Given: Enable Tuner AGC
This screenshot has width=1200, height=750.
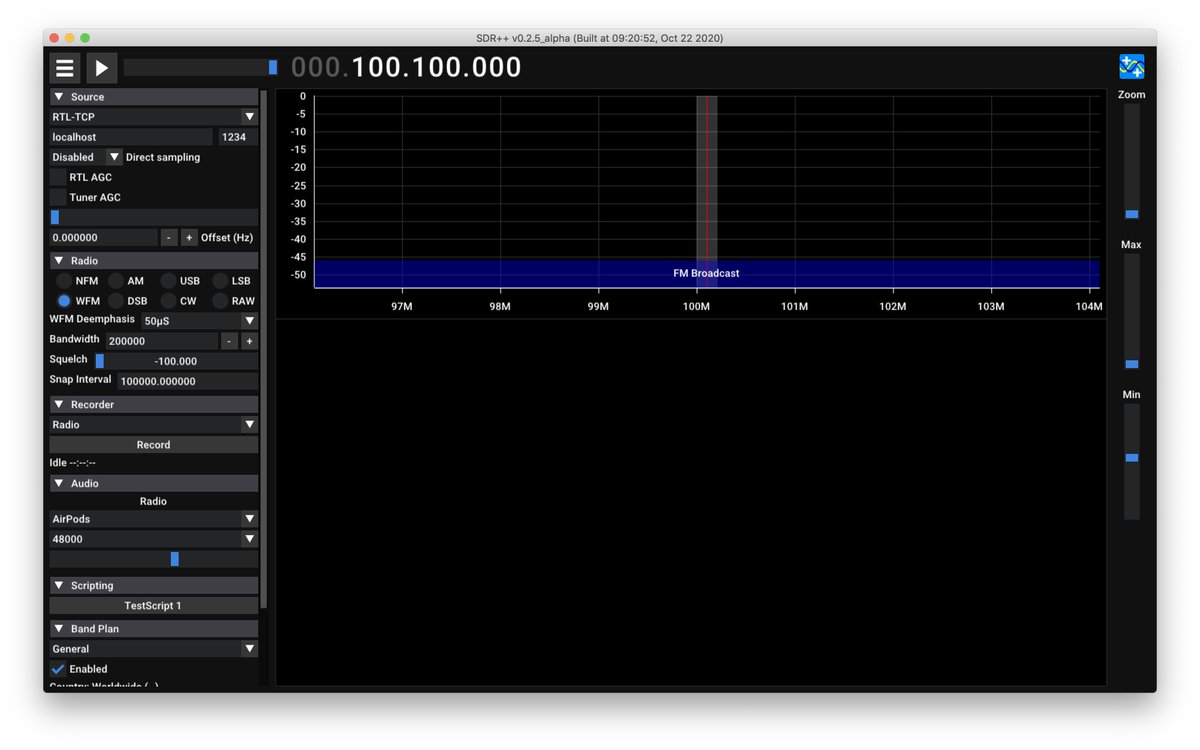Looking at the screenshot, I should pos(57,197).
